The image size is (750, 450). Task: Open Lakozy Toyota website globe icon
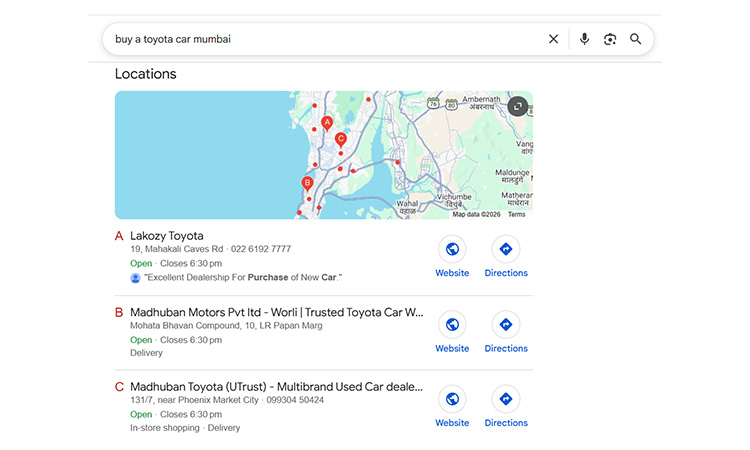452,249
